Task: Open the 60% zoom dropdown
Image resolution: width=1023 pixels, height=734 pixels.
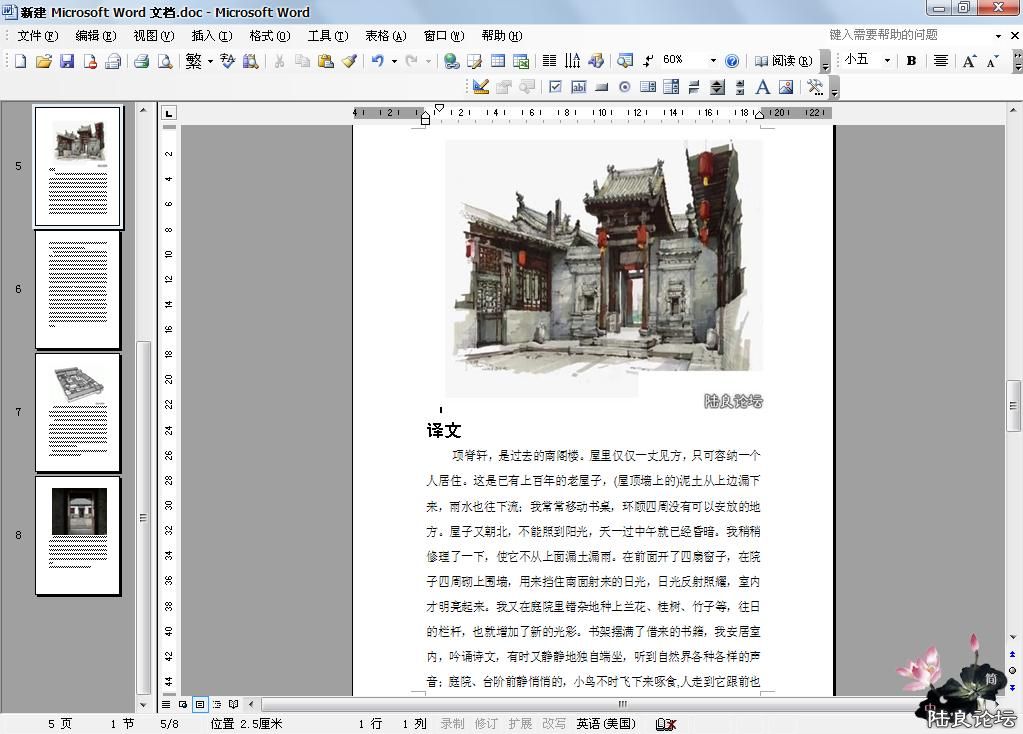Action: [x=713, y=61]
